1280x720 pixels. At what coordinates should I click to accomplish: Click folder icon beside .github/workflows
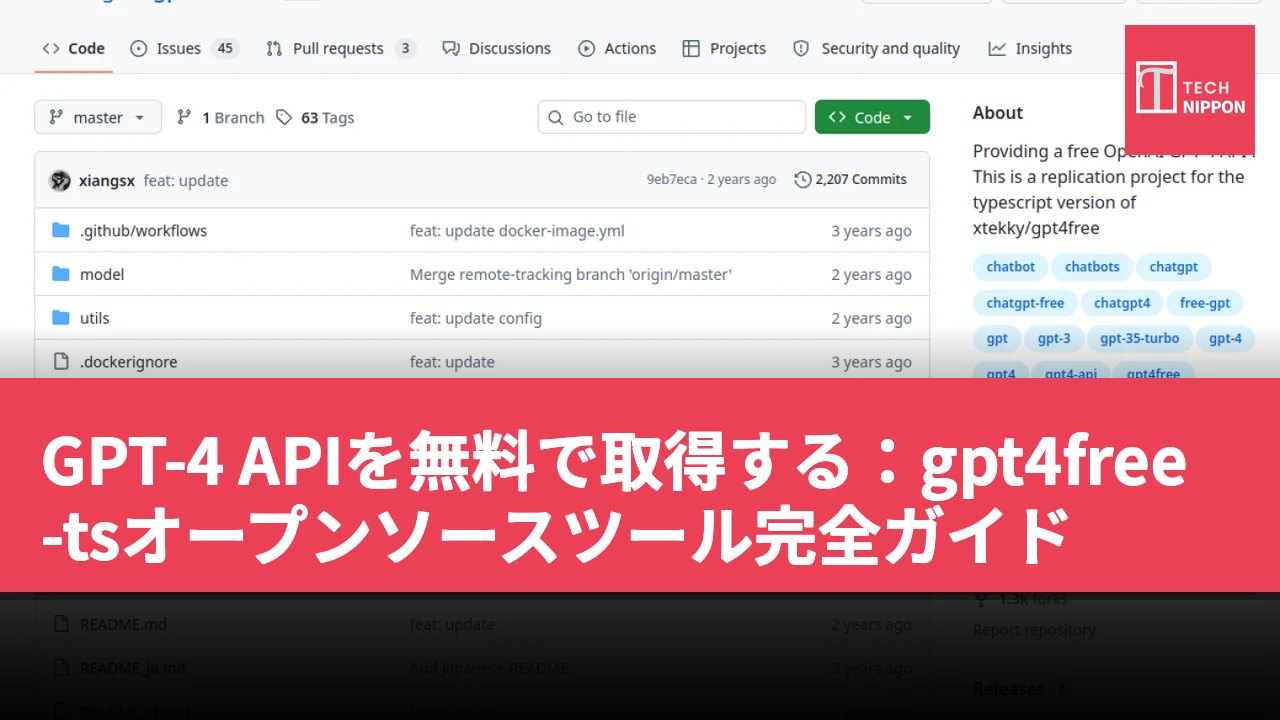(x=61, y=231)
